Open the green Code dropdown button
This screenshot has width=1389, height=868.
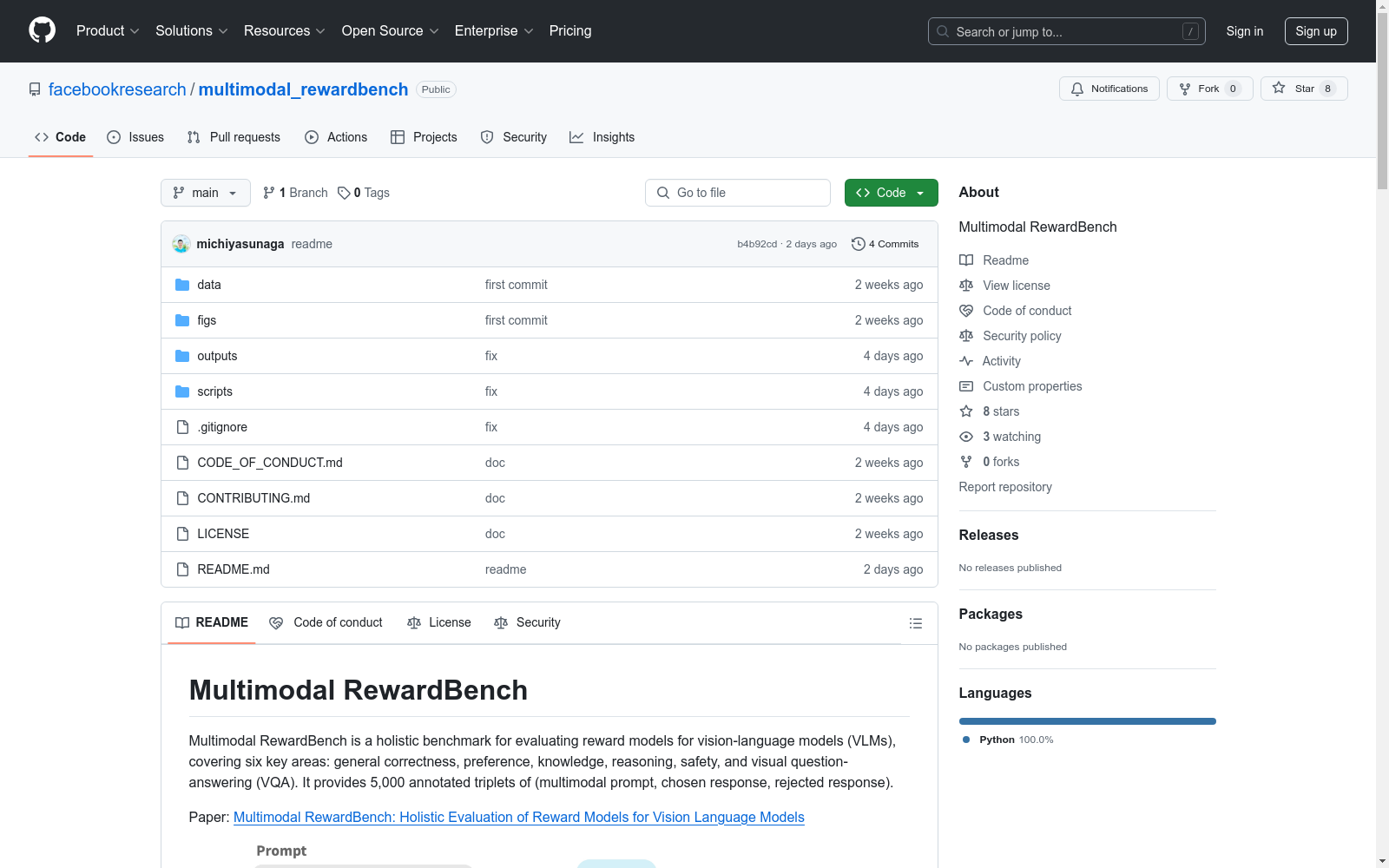[x=892, y=193]
